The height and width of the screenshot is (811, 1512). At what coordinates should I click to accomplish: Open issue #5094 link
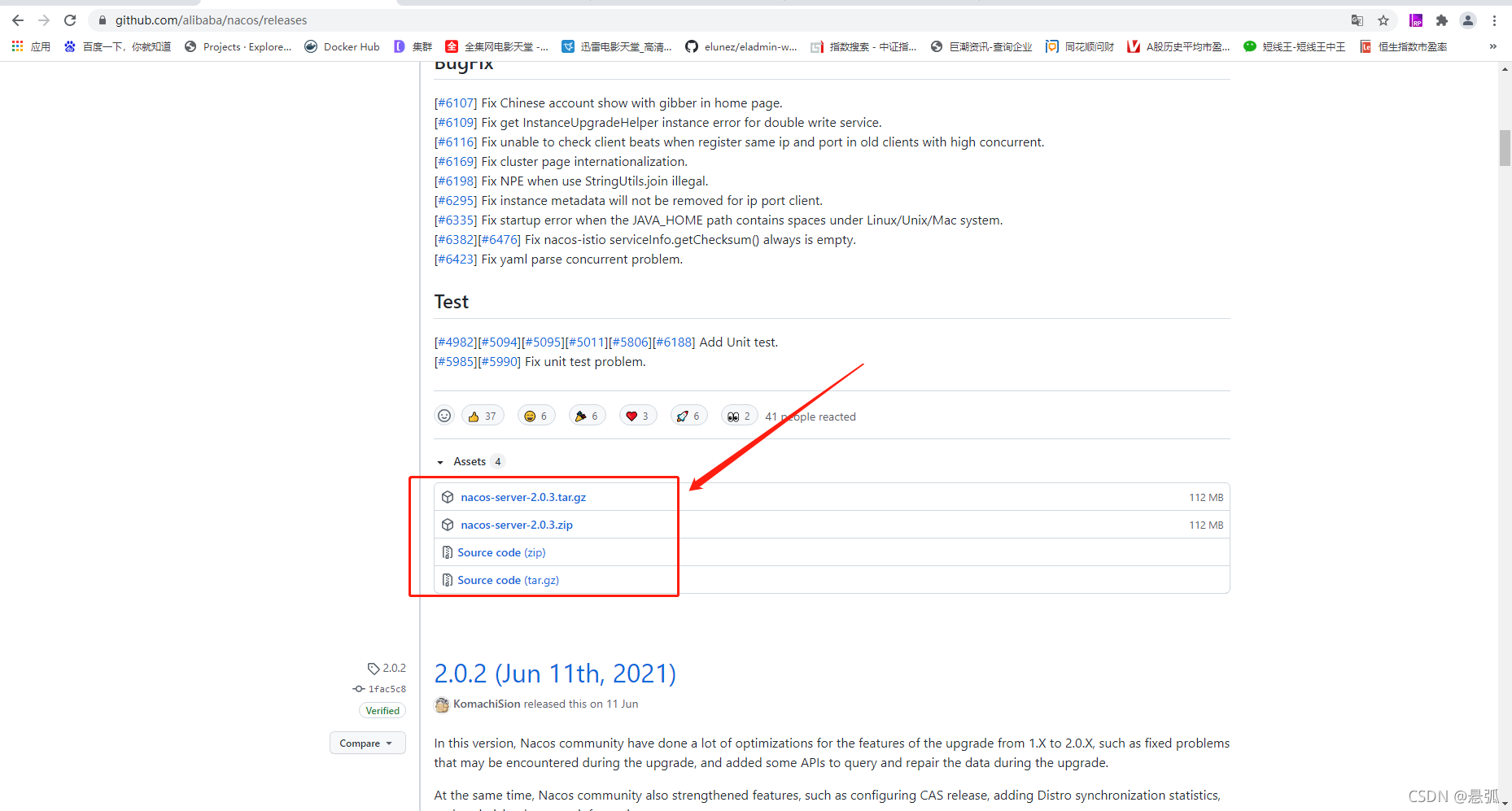point(500,342)
